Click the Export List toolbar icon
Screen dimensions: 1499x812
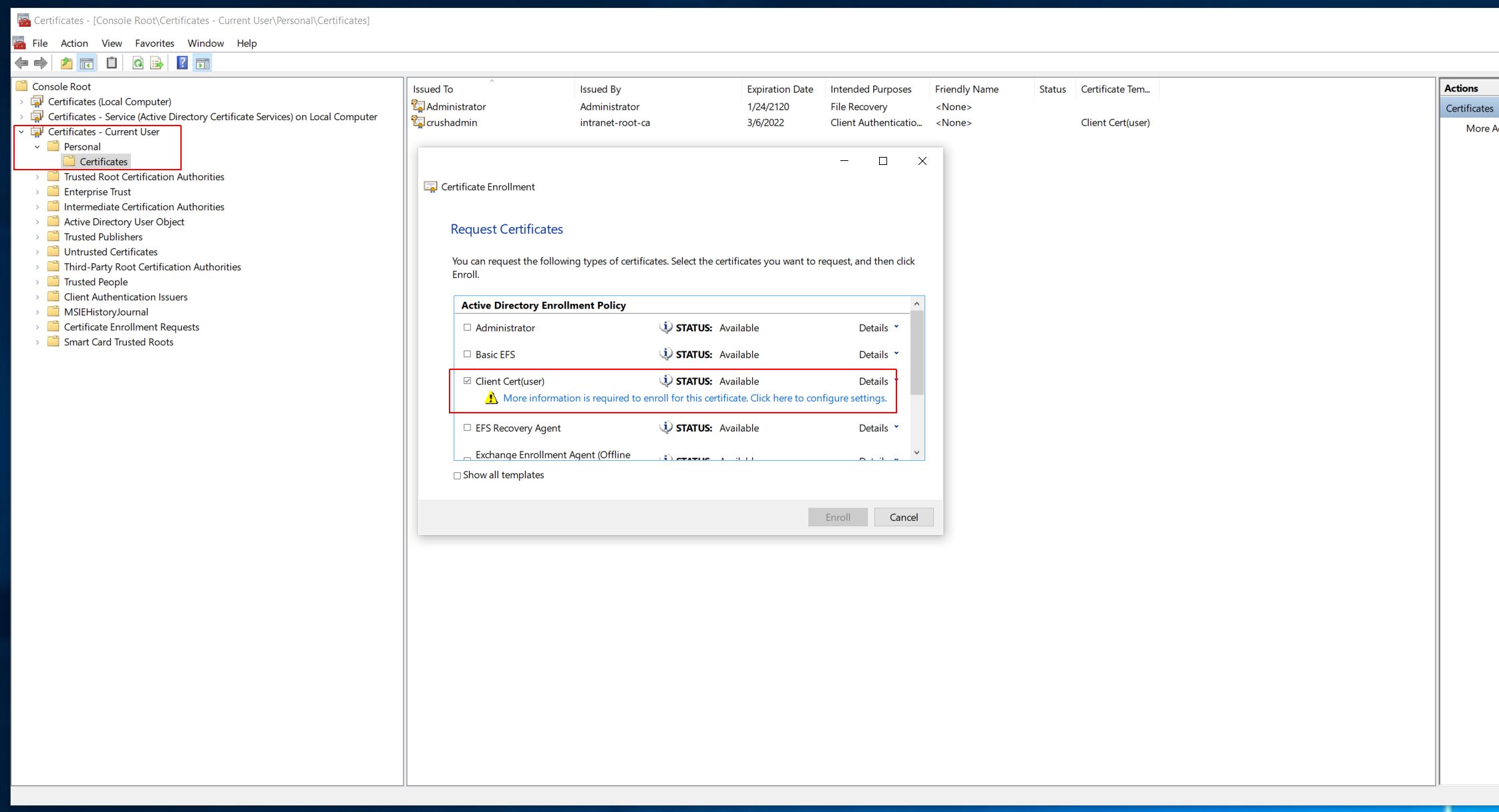[x=157, y=63]
